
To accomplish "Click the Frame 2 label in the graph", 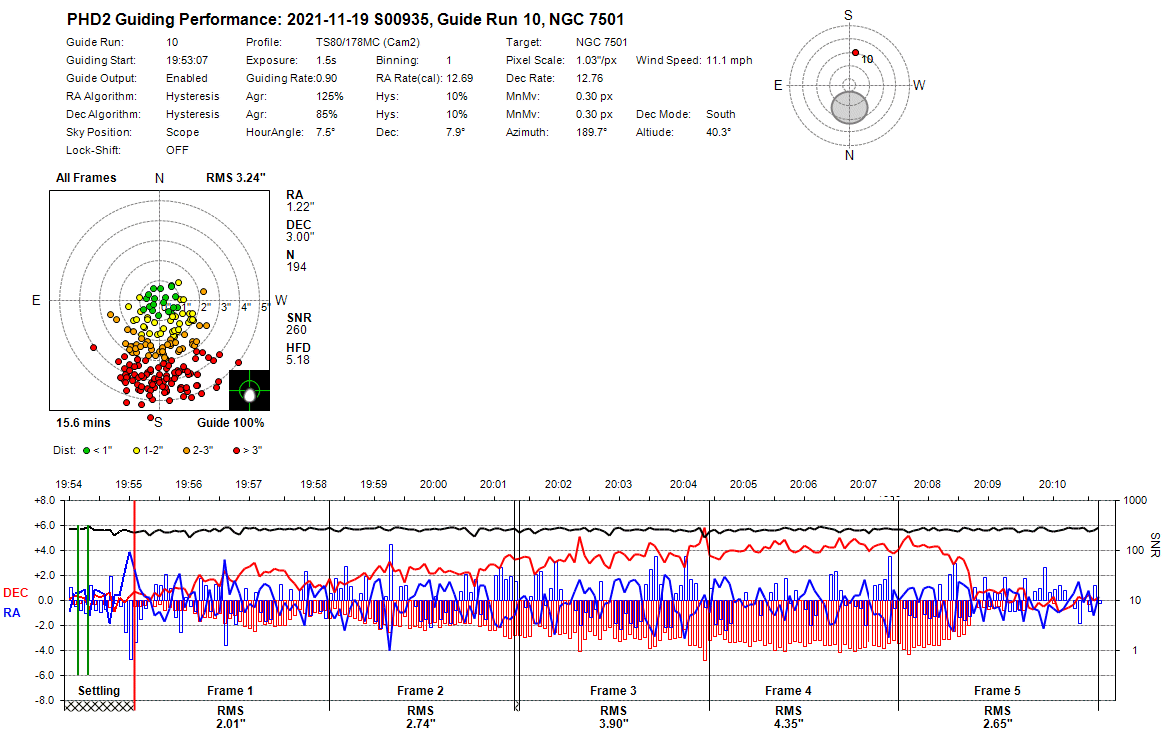I will click(420, 690).
